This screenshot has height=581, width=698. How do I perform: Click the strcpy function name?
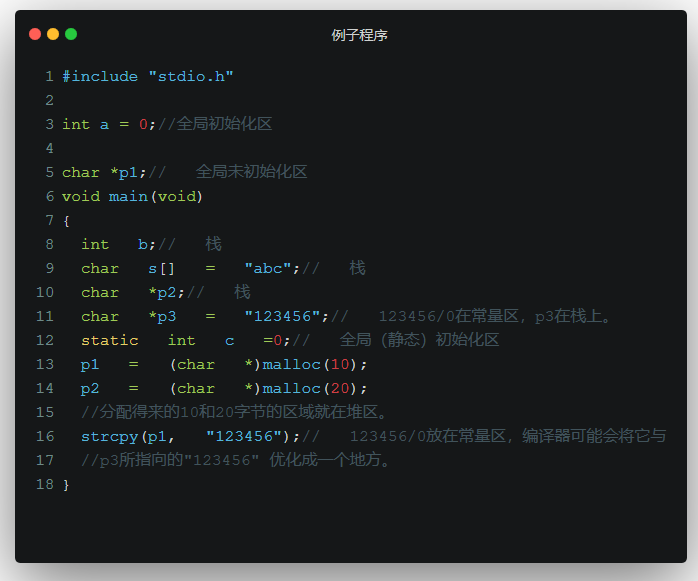pyautogui.click(x=110, y=437)
